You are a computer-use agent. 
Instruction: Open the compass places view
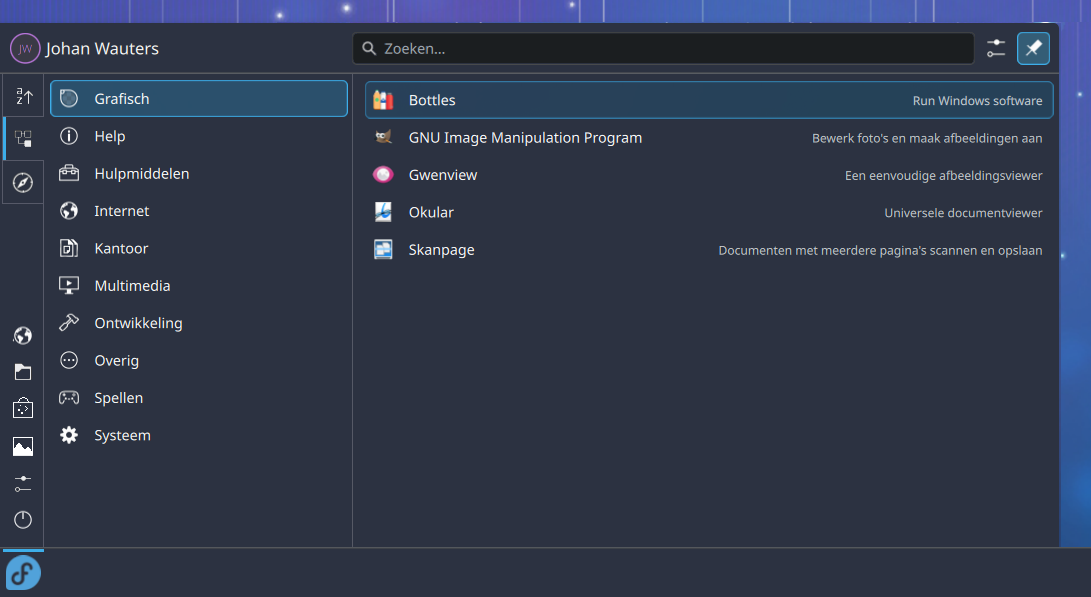click(23, 183)
